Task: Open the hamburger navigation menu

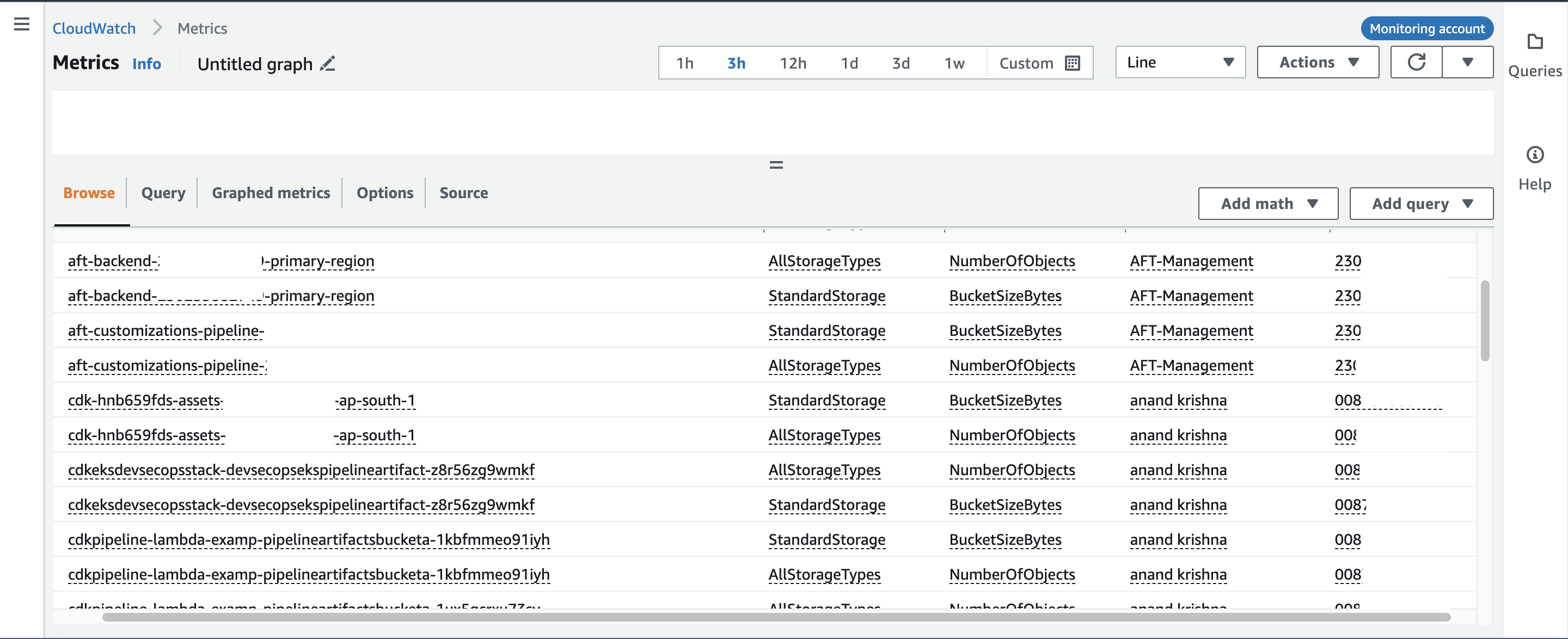Action: coord(21,24)
